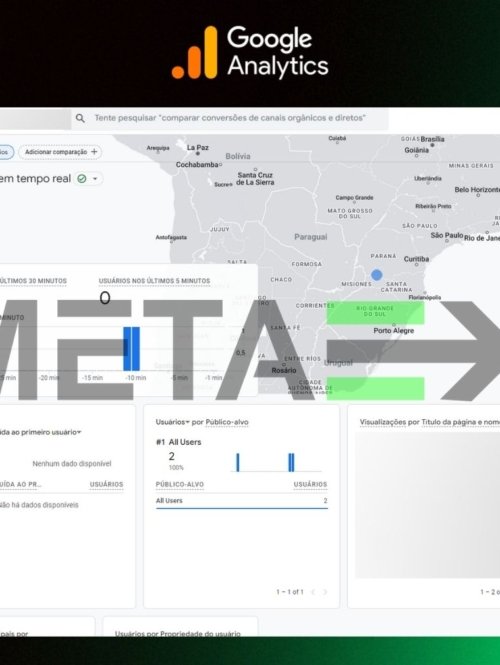Click the 'La Paz' map label
500x665 pixels.
[198, 148]
